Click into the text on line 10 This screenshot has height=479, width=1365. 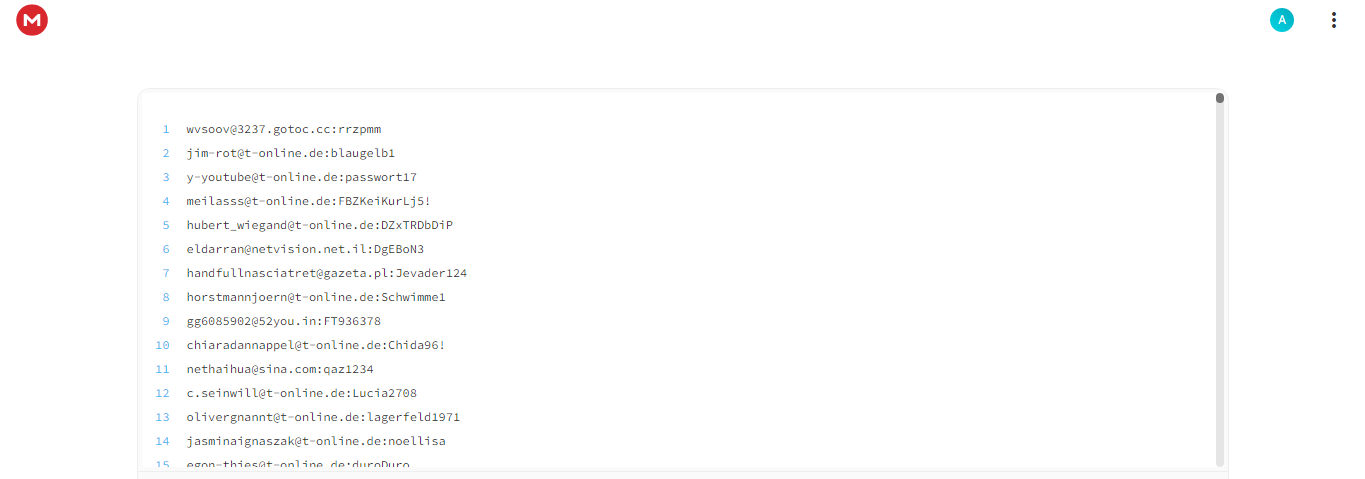click(316, 345)
